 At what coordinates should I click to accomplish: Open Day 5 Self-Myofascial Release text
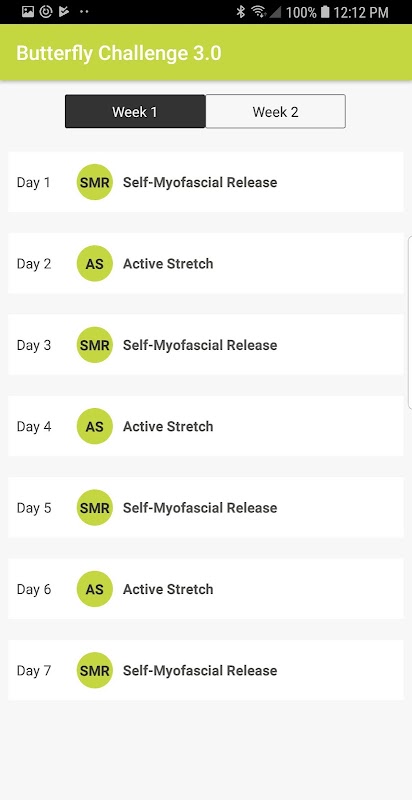tap(200, 508)
